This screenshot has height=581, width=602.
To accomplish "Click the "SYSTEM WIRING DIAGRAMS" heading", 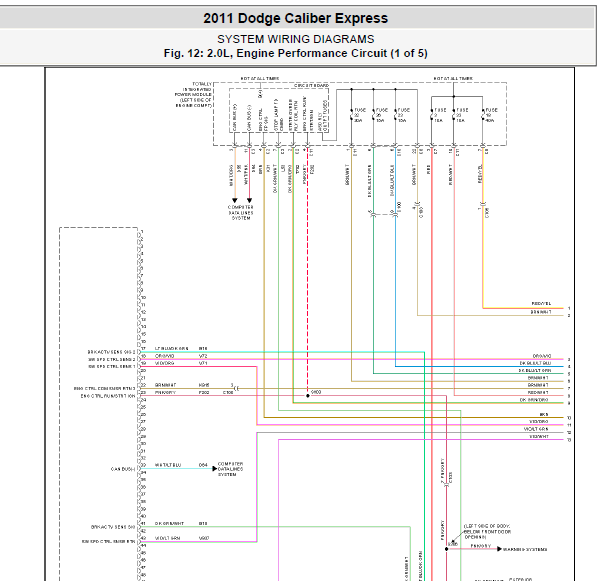I will point(295,39).
